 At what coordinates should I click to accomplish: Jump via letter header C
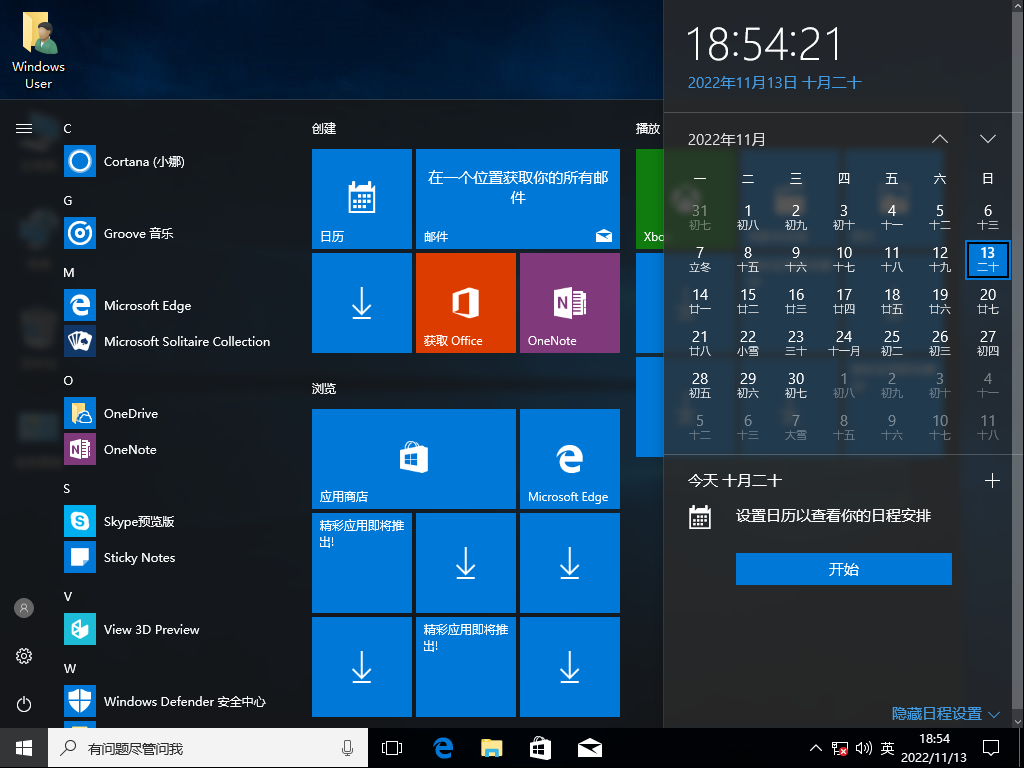pos(67,129)
